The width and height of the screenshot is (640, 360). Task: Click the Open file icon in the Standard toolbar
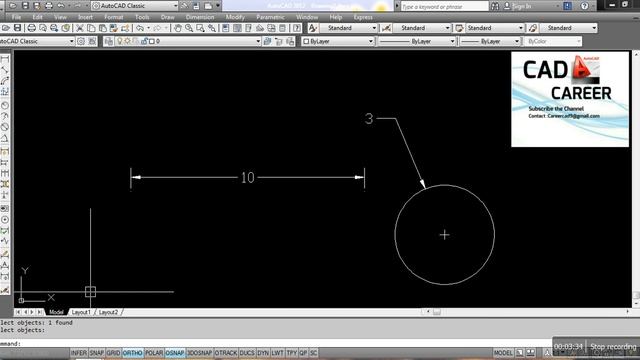[x=6, y=28]
